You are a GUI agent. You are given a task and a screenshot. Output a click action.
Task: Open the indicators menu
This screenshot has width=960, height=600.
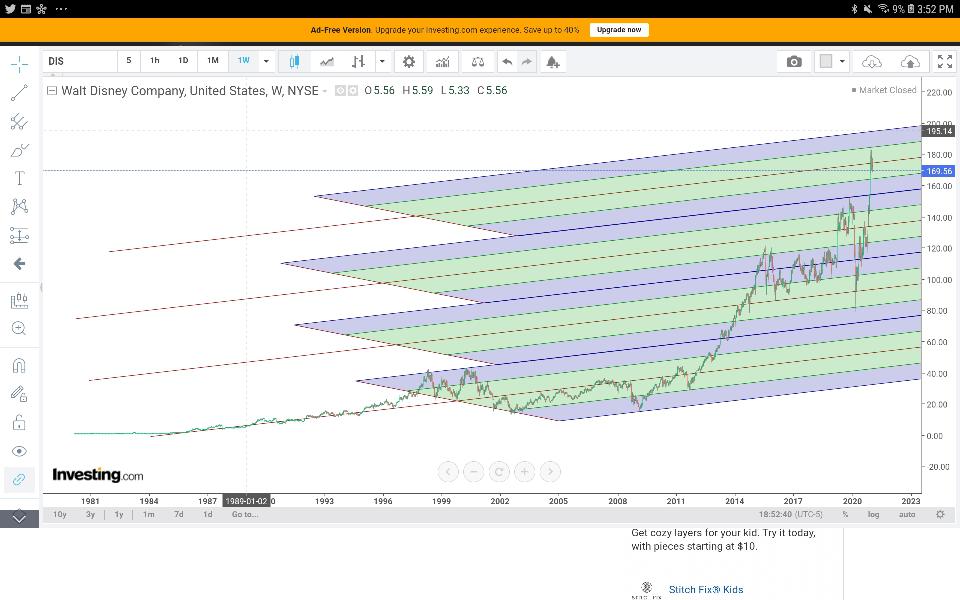[x=442, y=61]
